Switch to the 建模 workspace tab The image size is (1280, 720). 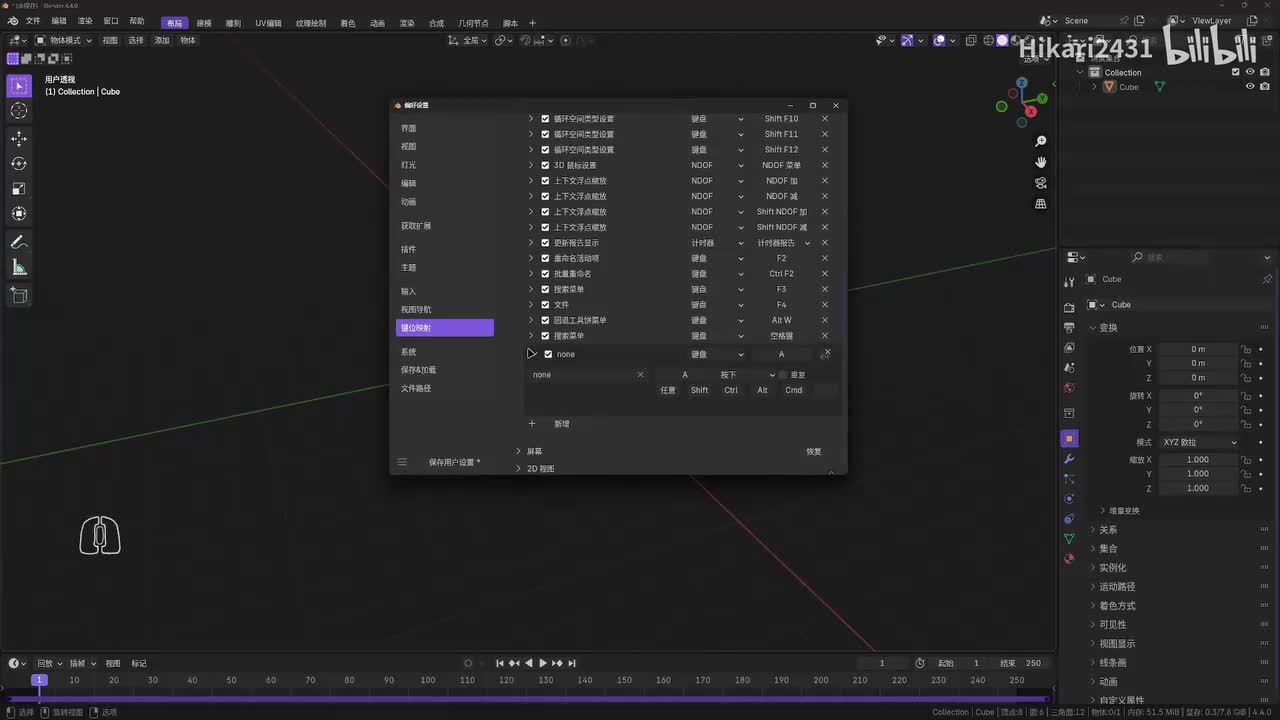tap(204, 23)
